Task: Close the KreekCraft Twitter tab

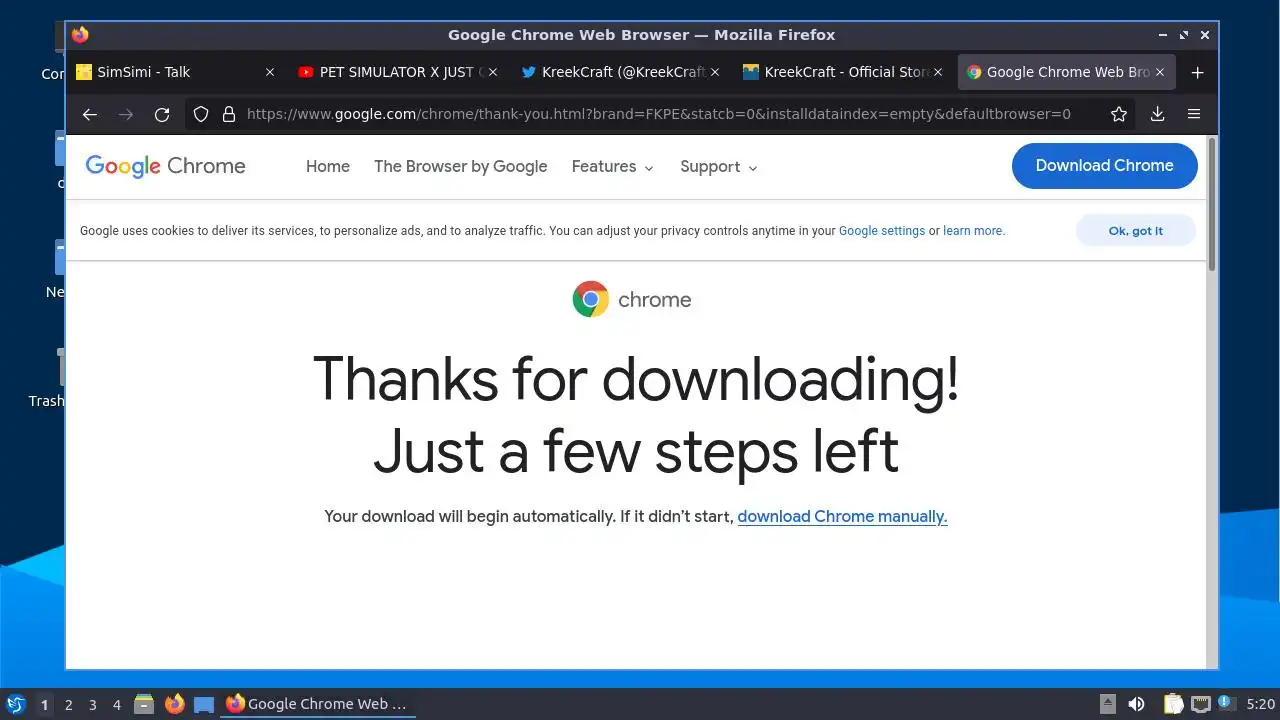Action: click(x=714, y=72)
